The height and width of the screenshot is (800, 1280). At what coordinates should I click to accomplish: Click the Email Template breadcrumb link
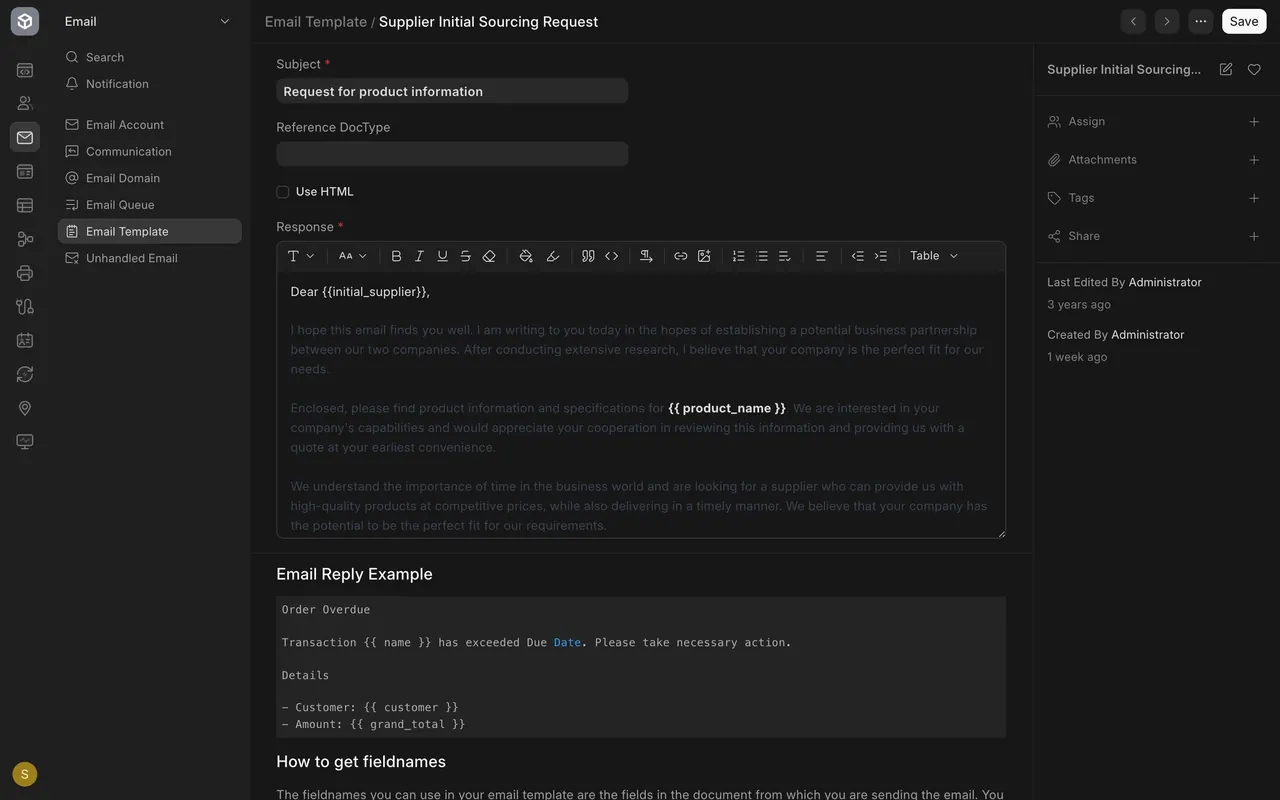point(316,21)
